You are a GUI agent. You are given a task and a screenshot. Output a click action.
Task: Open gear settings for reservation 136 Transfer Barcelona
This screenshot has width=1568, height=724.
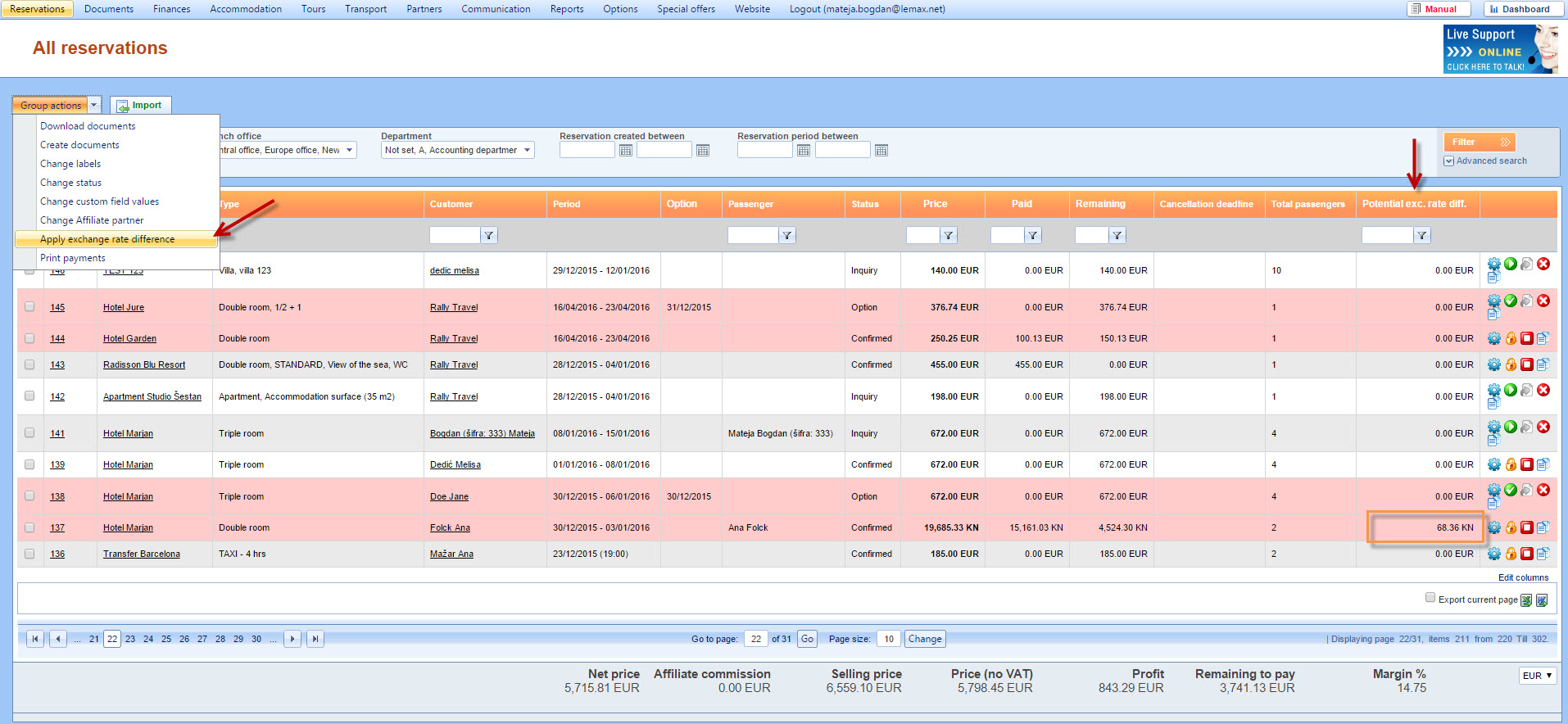[x=1494, y=554]
